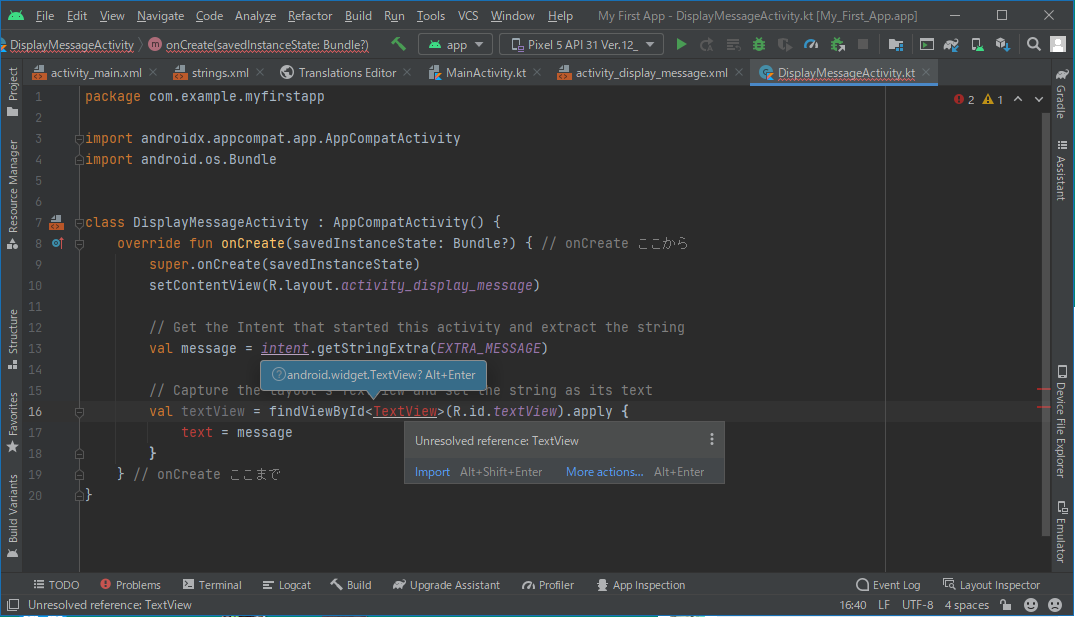Screen dimensions: 1075x617
Task: Collapse the DisplayMessageActivity class fold marker
Action: [x=79, y=223]
